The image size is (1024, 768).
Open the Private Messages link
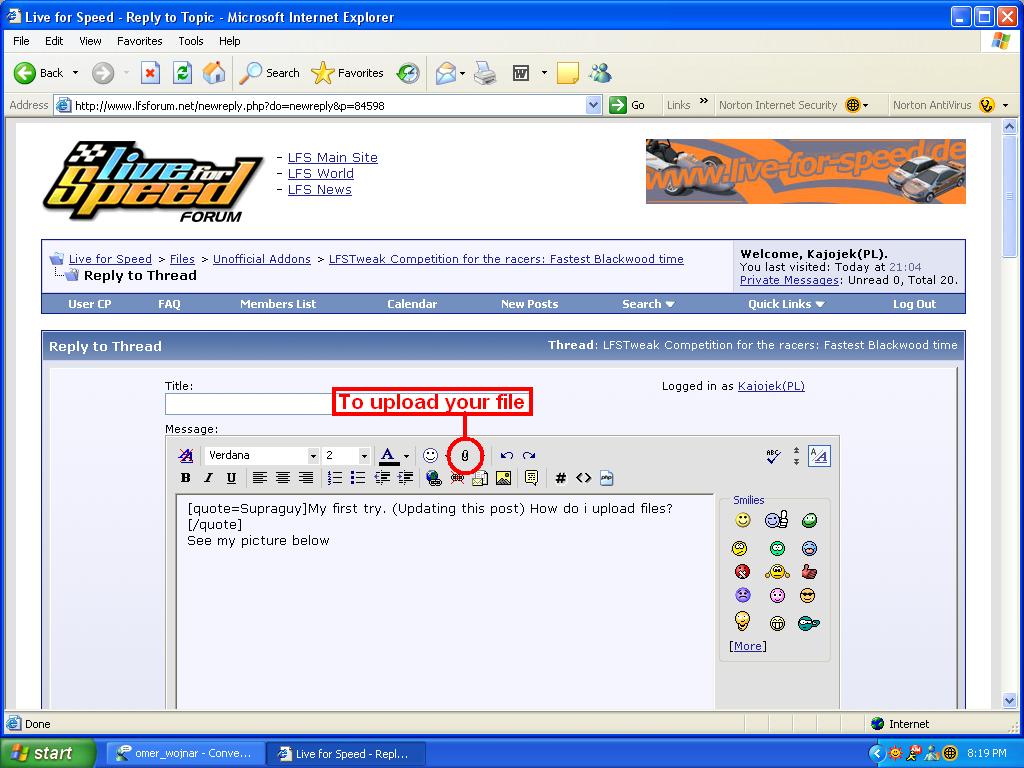[789, 280]
